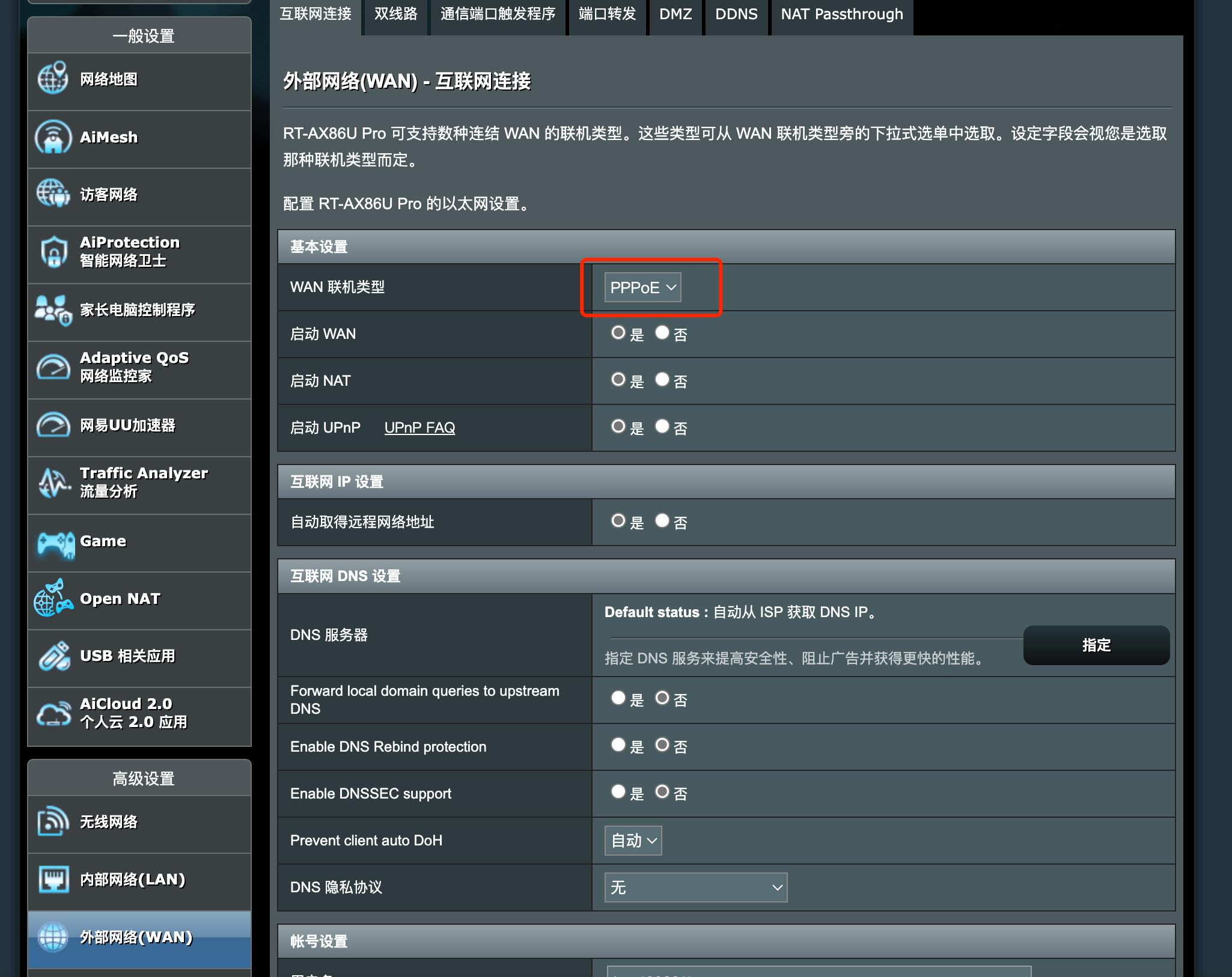
Task: Open the AiCloud 2.0 cloud icon
Action: coord(53,713)
